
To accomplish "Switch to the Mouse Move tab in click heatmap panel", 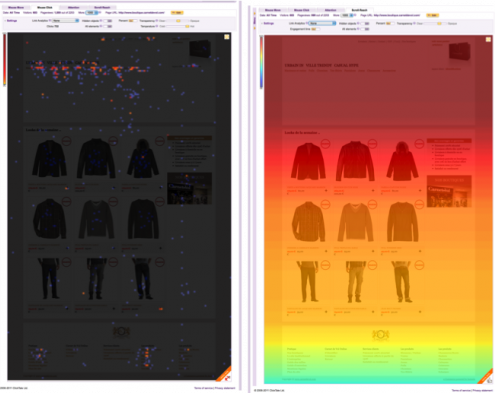I will click(16, 7).
